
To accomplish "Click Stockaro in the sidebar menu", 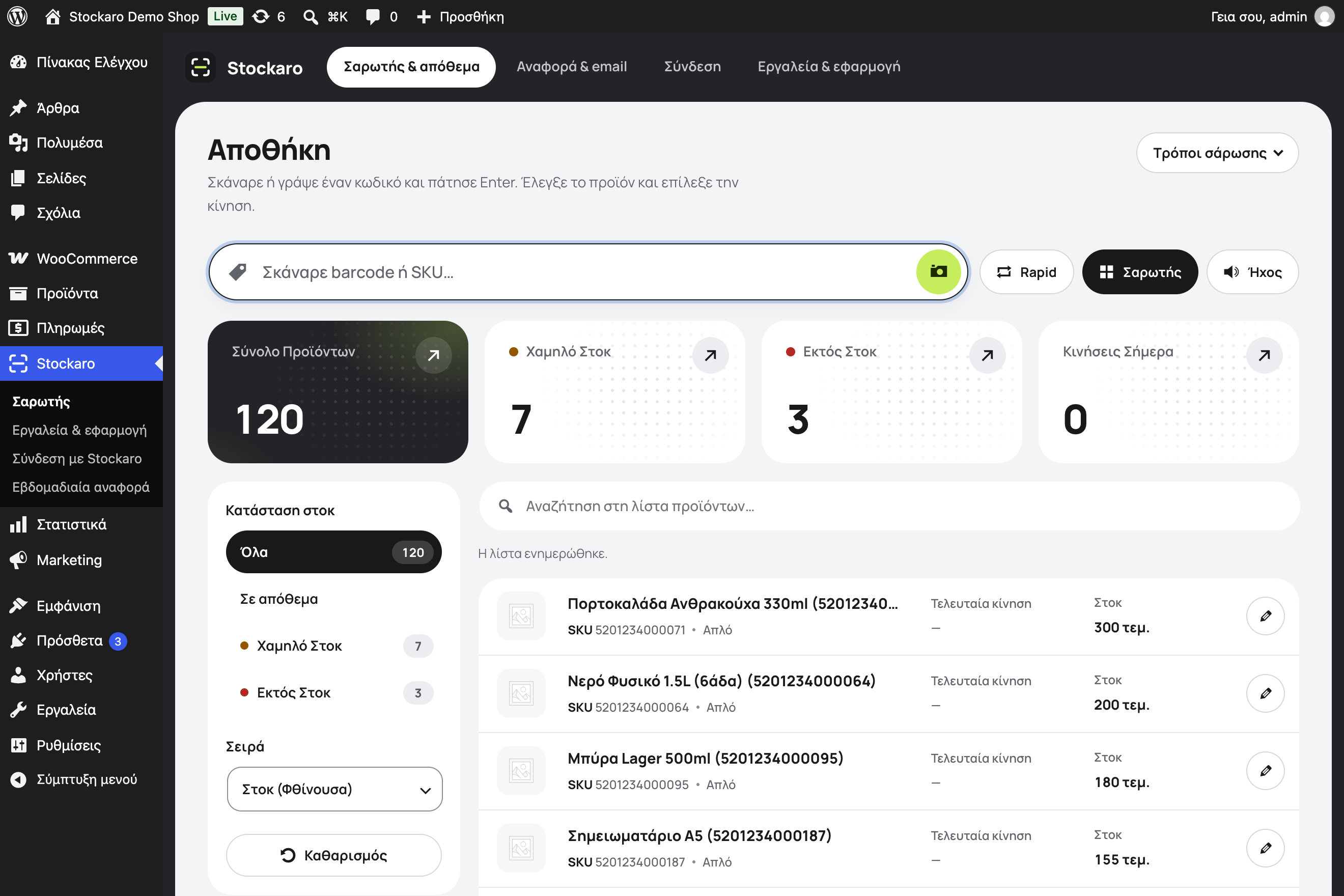I will [x=81, y=363].
